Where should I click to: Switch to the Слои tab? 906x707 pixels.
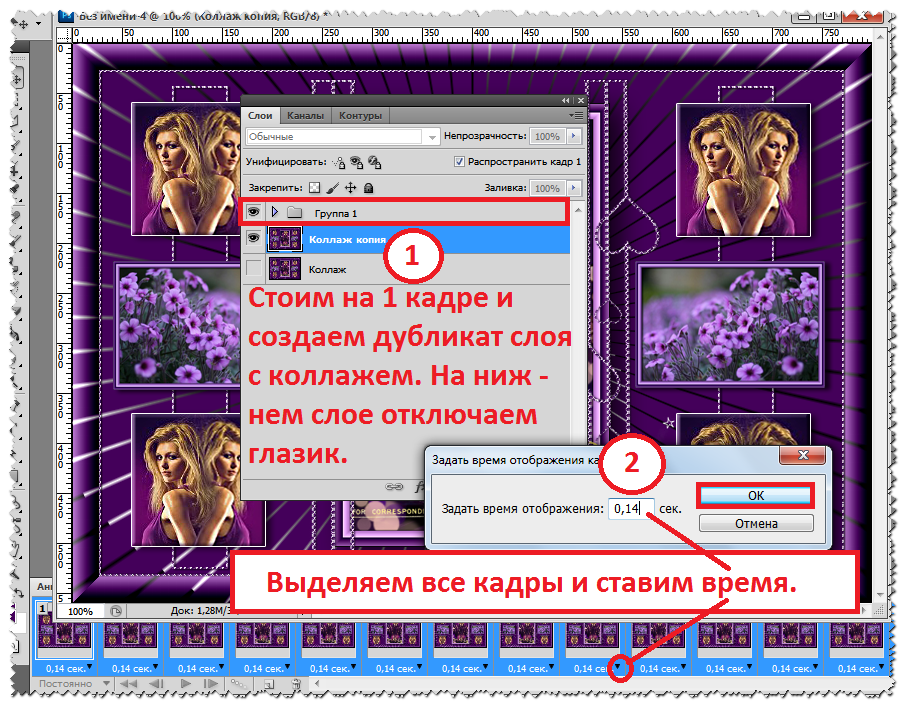click(260, 116)
